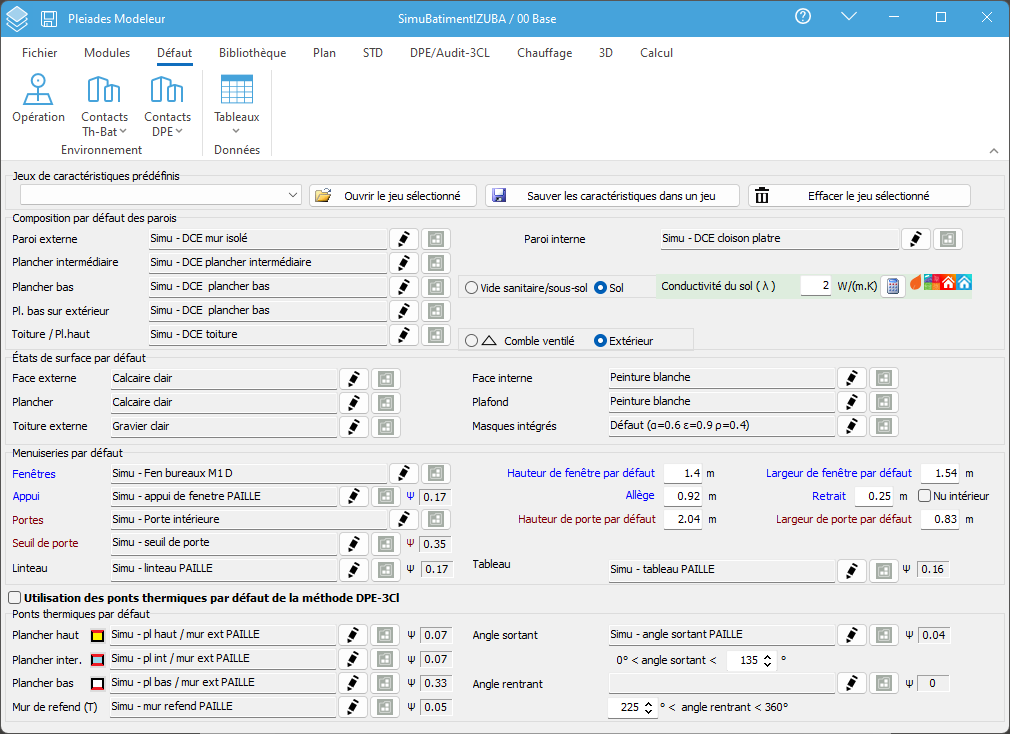Edit Mur de refend thermal bridge

(353, 707)
